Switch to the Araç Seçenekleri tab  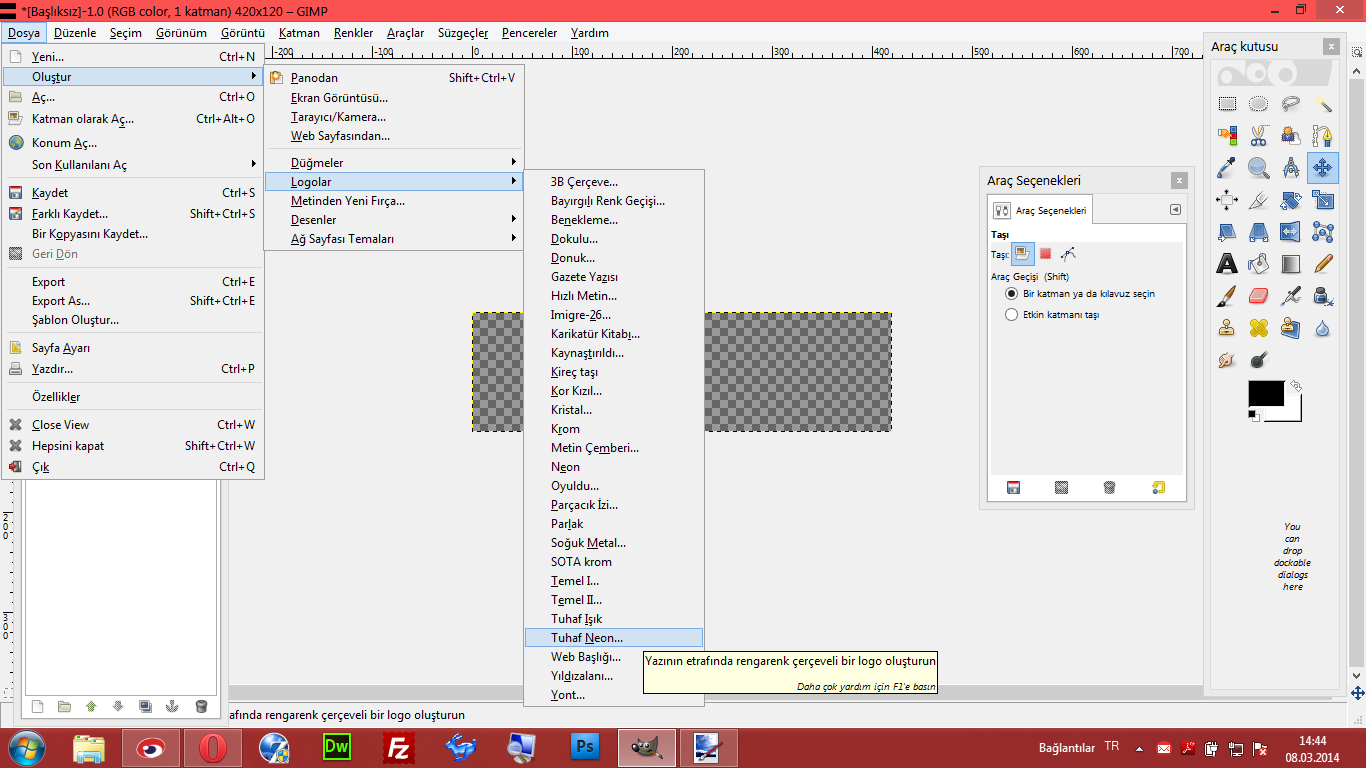(1042, 211)
